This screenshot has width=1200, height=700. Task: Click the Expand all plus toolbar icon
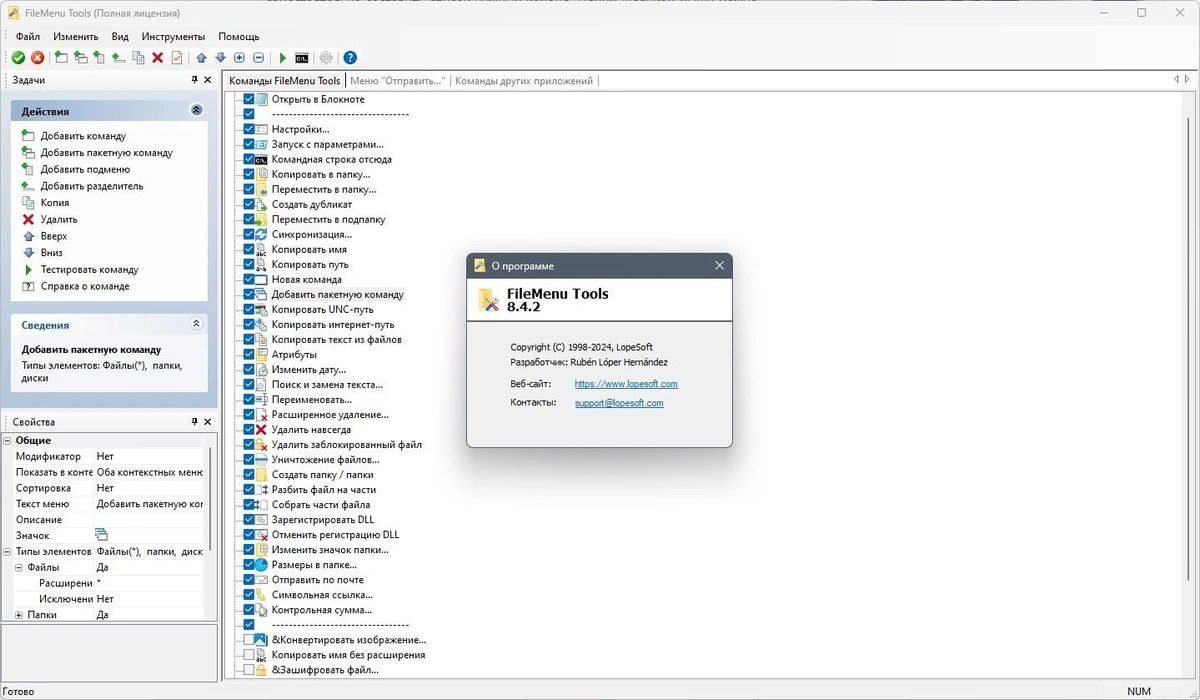(x=239, y=58)
